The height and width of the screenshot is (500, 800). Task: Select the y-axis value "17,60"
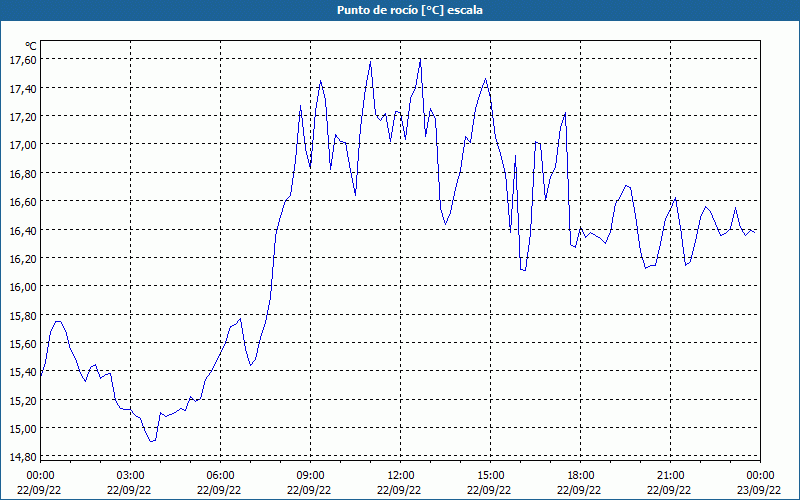23,60
